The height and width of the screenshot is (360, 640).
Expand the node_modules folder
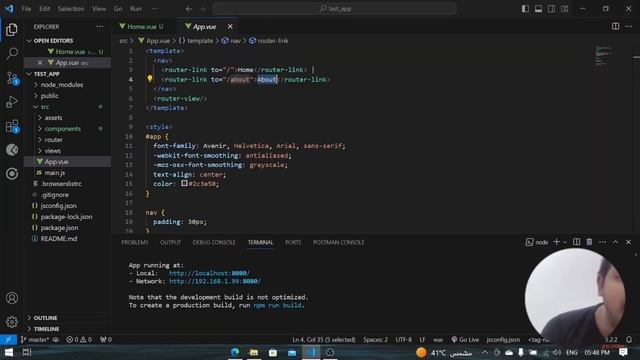[62, 85]
